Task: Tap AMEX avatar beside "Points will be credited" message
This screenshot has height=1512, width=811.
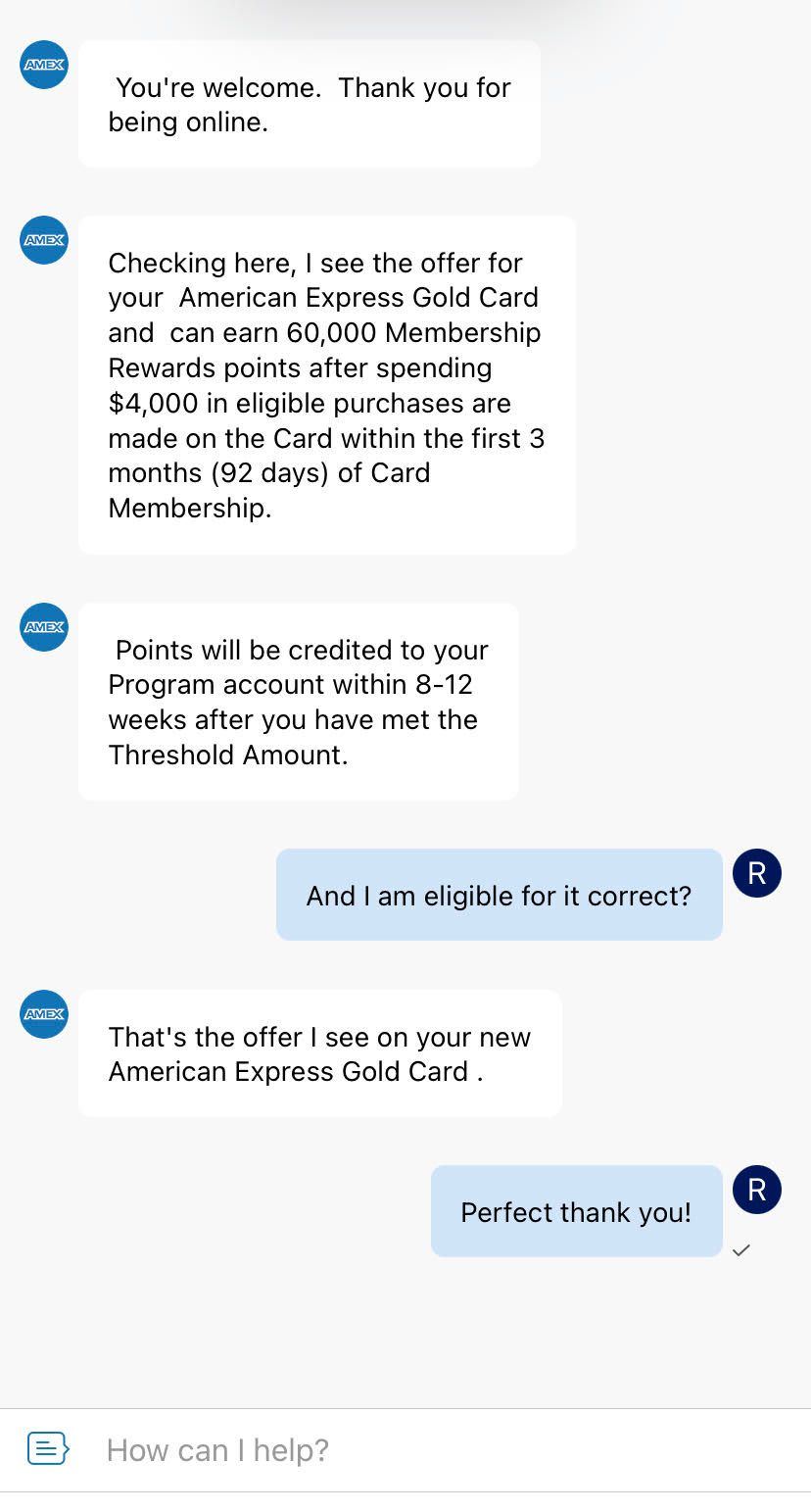Action: (x=44, y=627)
